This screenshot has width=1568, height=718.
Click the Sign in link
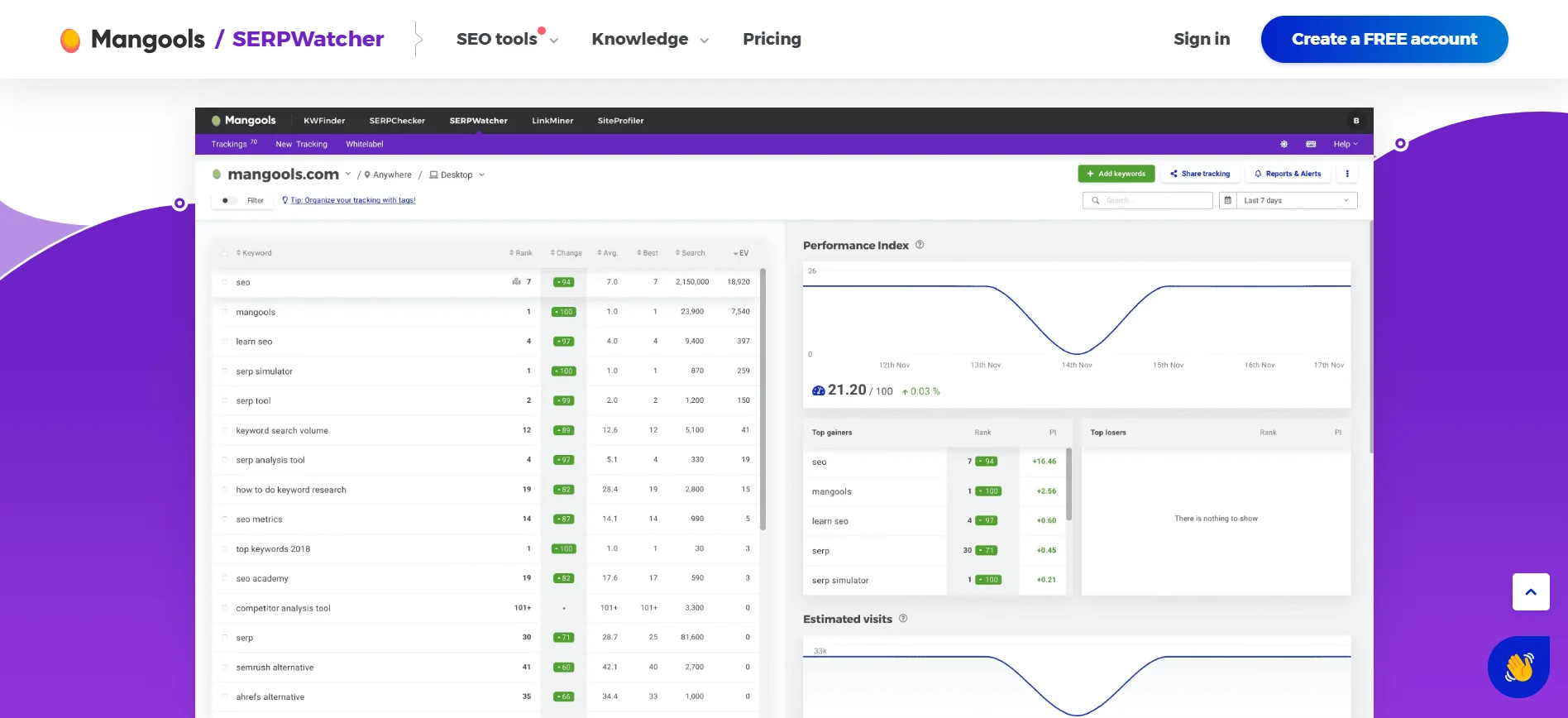click(x=1202, y=39)
